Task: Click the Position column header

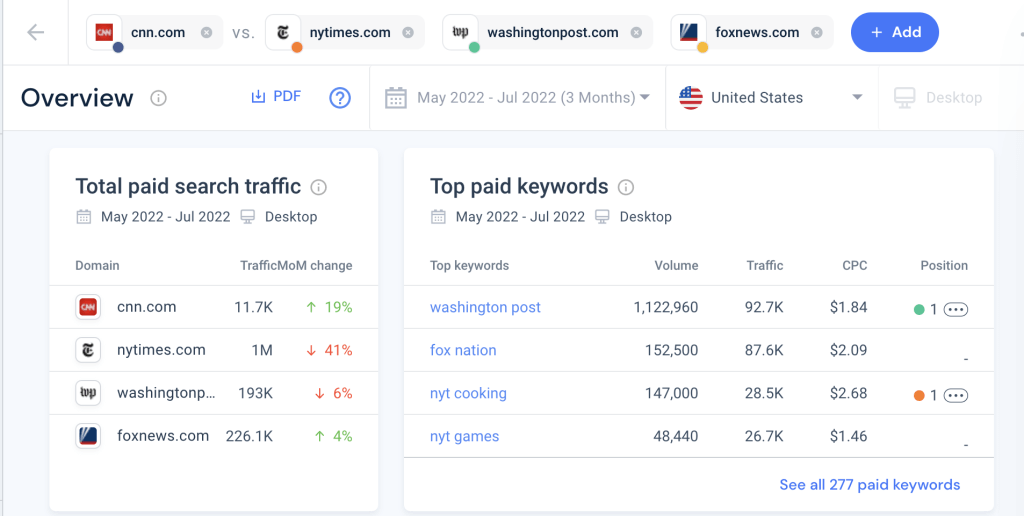Action: click(x=944, y=266)
